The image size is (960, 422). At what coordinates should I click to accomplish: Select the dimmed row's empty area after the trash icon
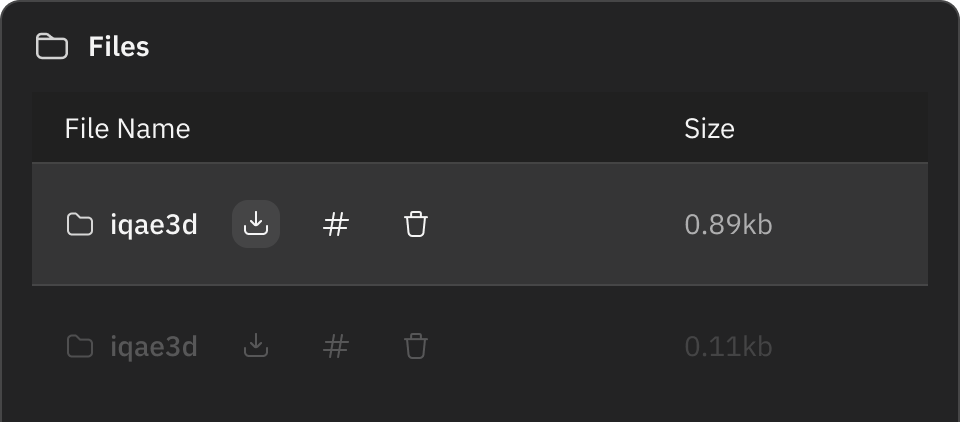tap(554, 346)
